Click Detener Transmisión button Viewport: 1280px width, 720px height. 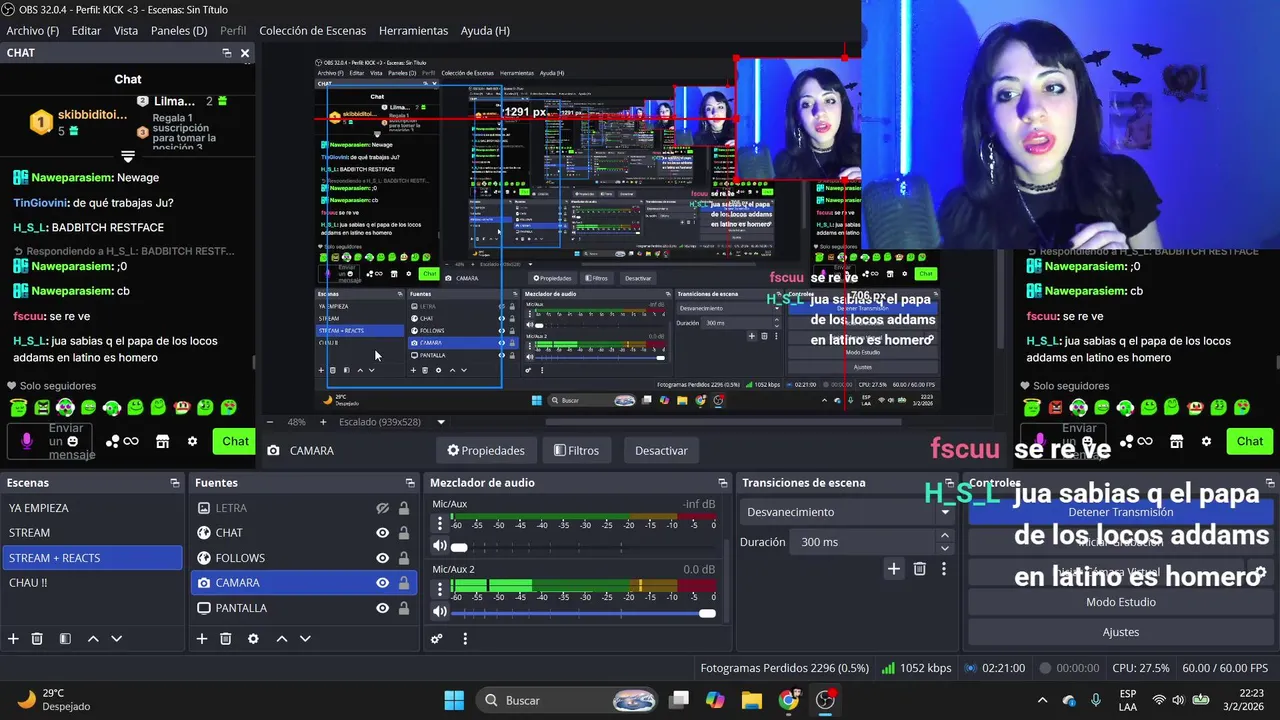1121,512
